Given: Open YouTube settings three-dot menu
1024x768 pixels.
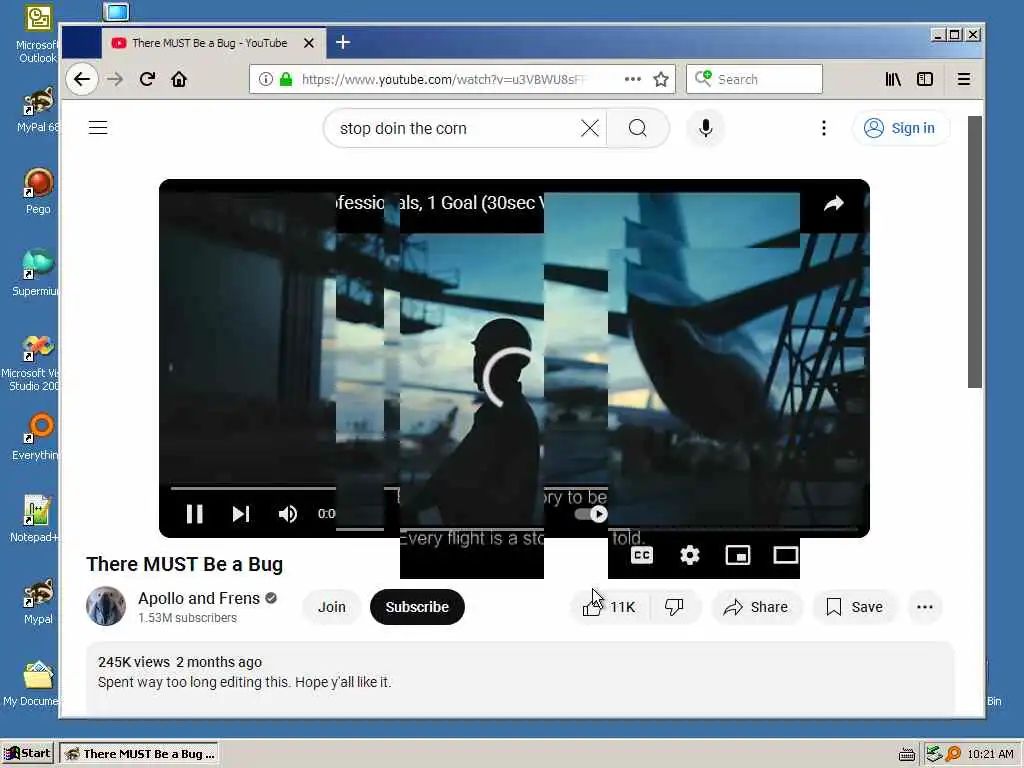Looking at the screenshot, I should 824,128.
